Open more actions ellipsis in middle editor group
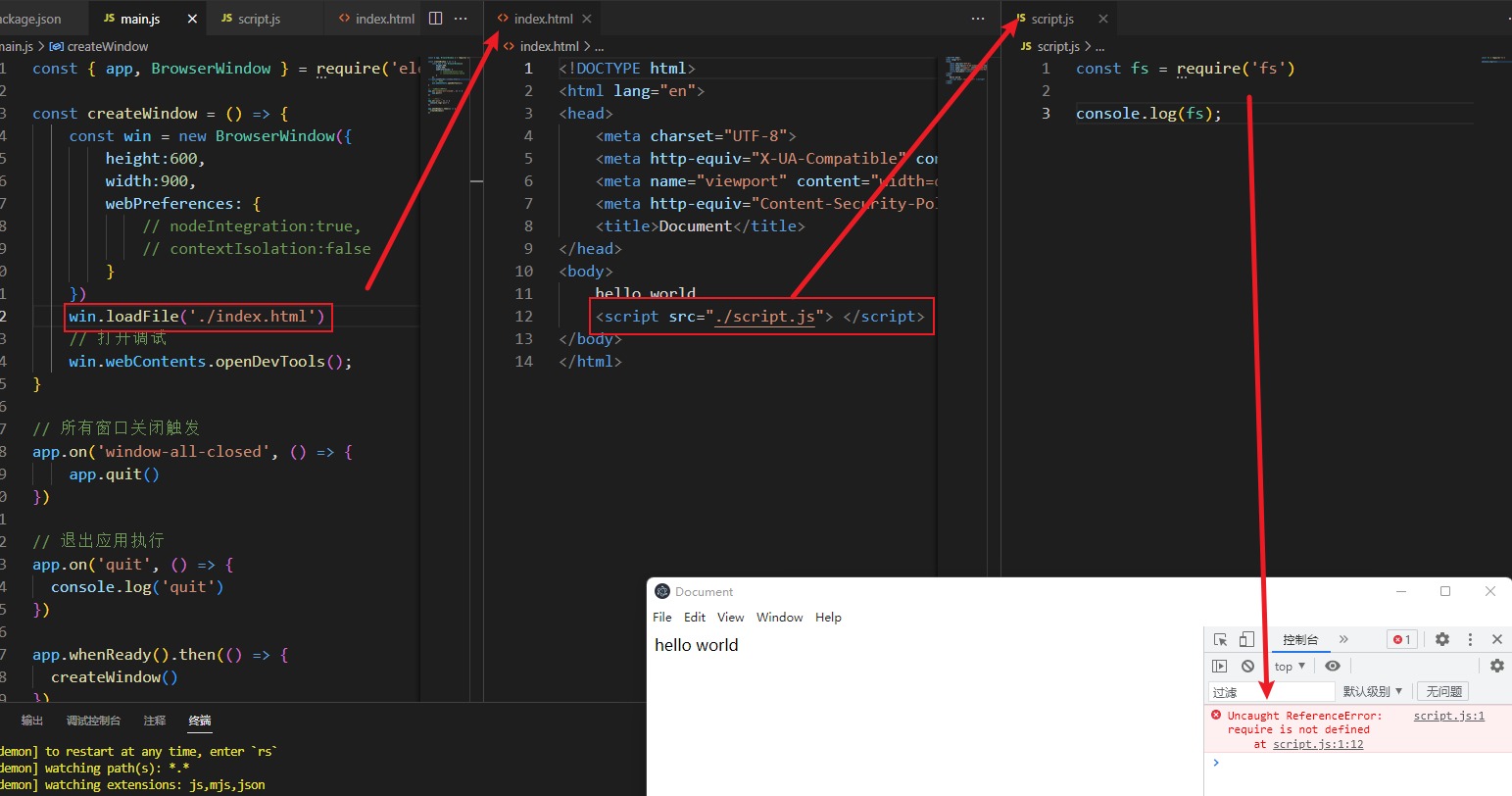 978,19
